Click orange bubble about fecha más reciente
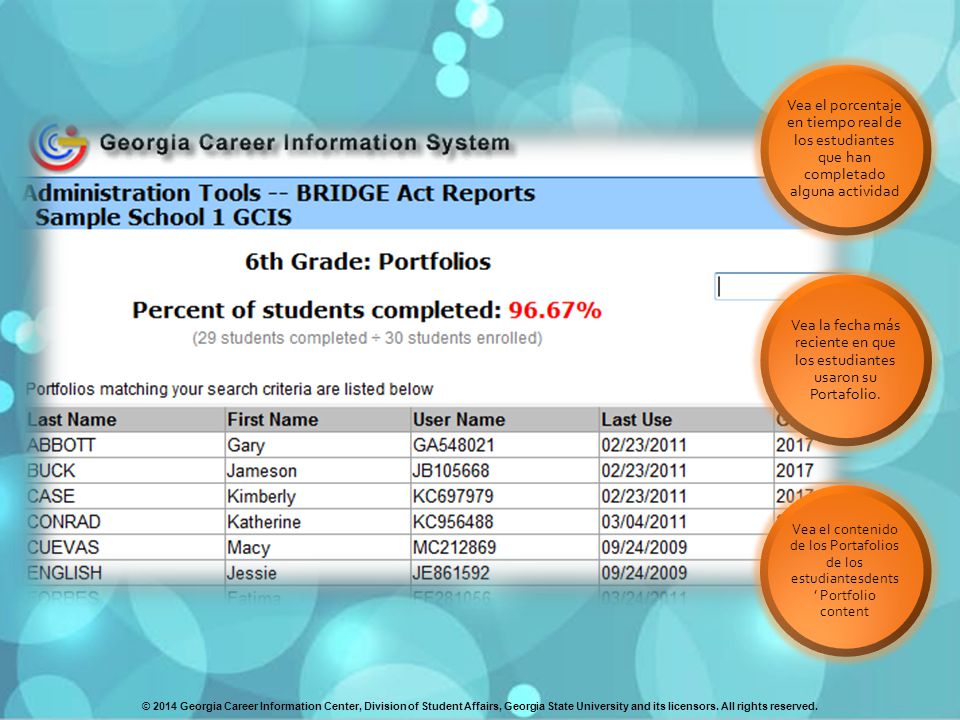 [x=845, y=359]
